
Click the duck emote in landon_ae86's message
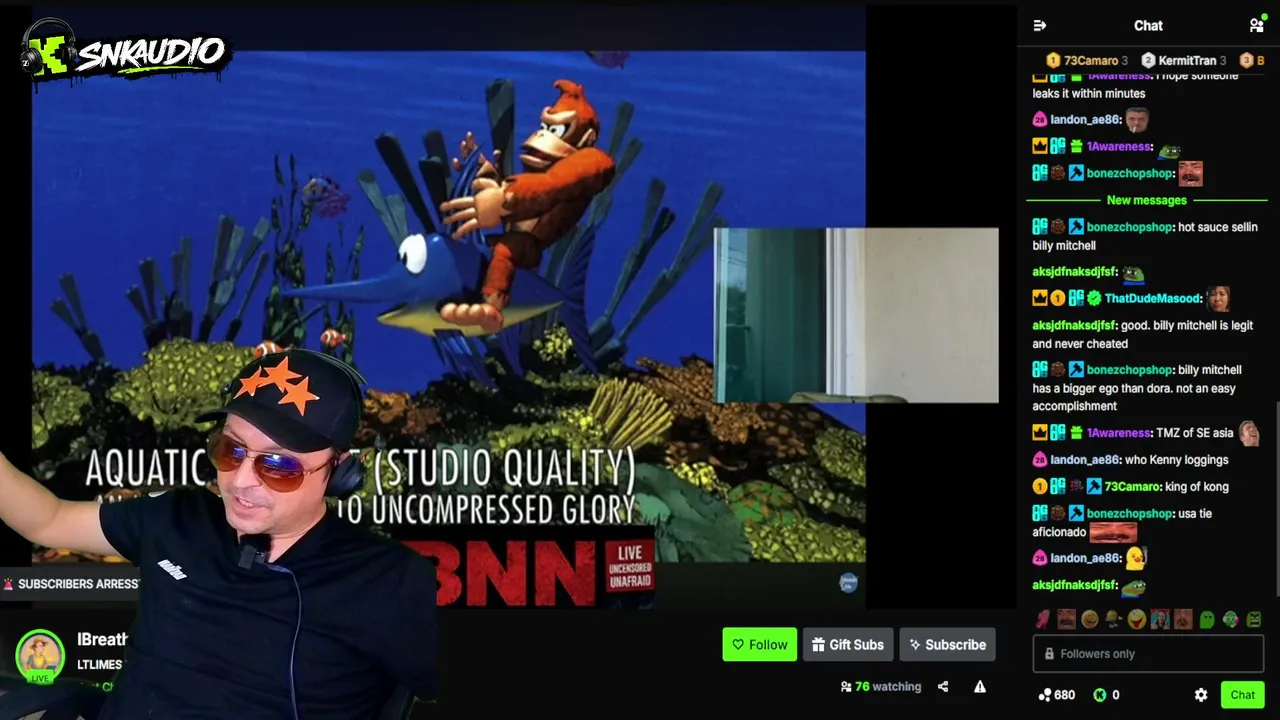[1135, 558]
